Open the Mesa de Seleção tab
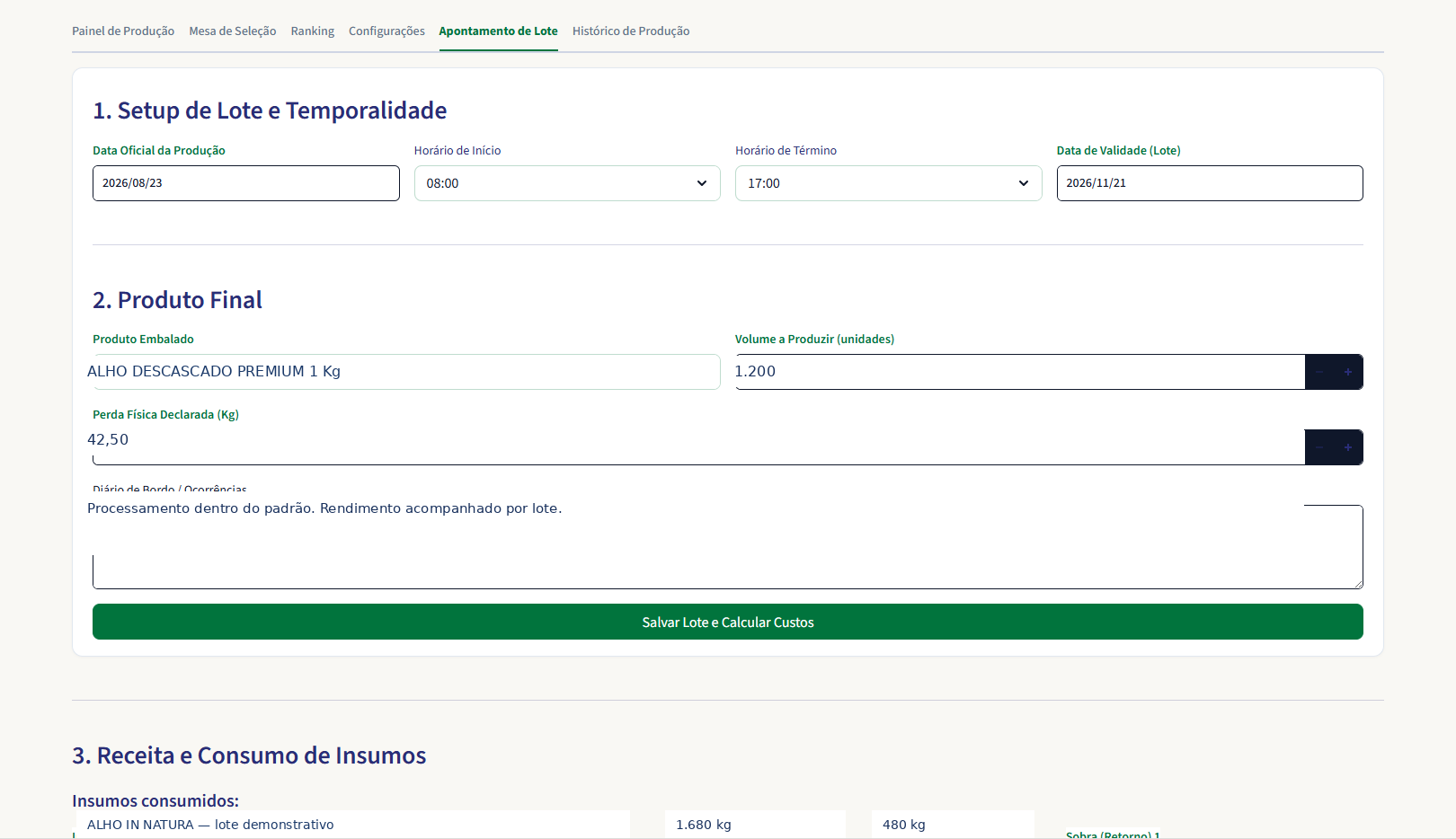The width and height of the screenshot is (1456, 839). [233, 31]
